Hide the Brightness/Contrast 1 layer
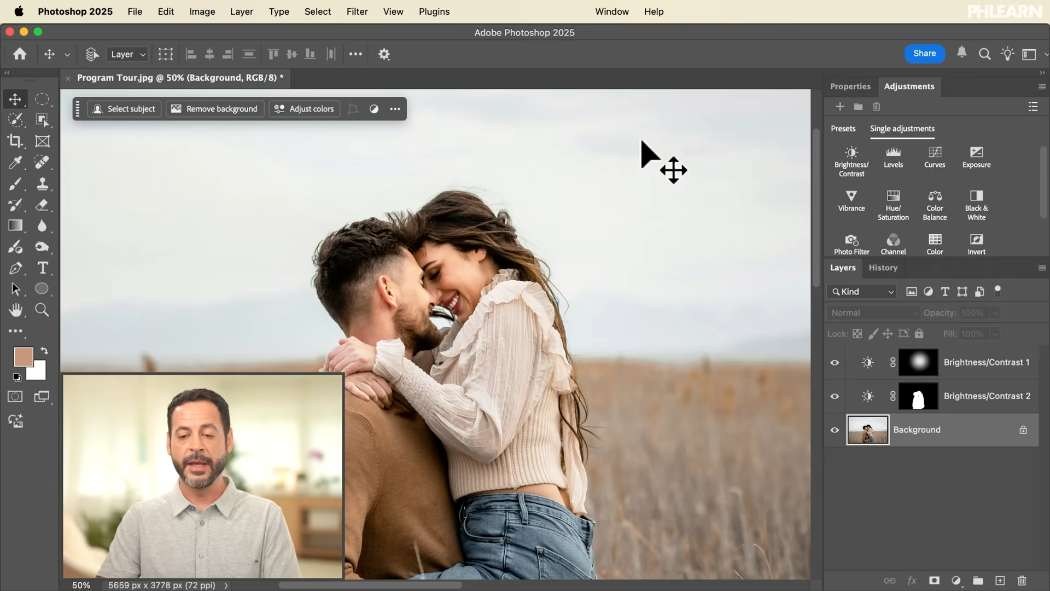This screenshot has height=591, width=1050. point(834,362)
